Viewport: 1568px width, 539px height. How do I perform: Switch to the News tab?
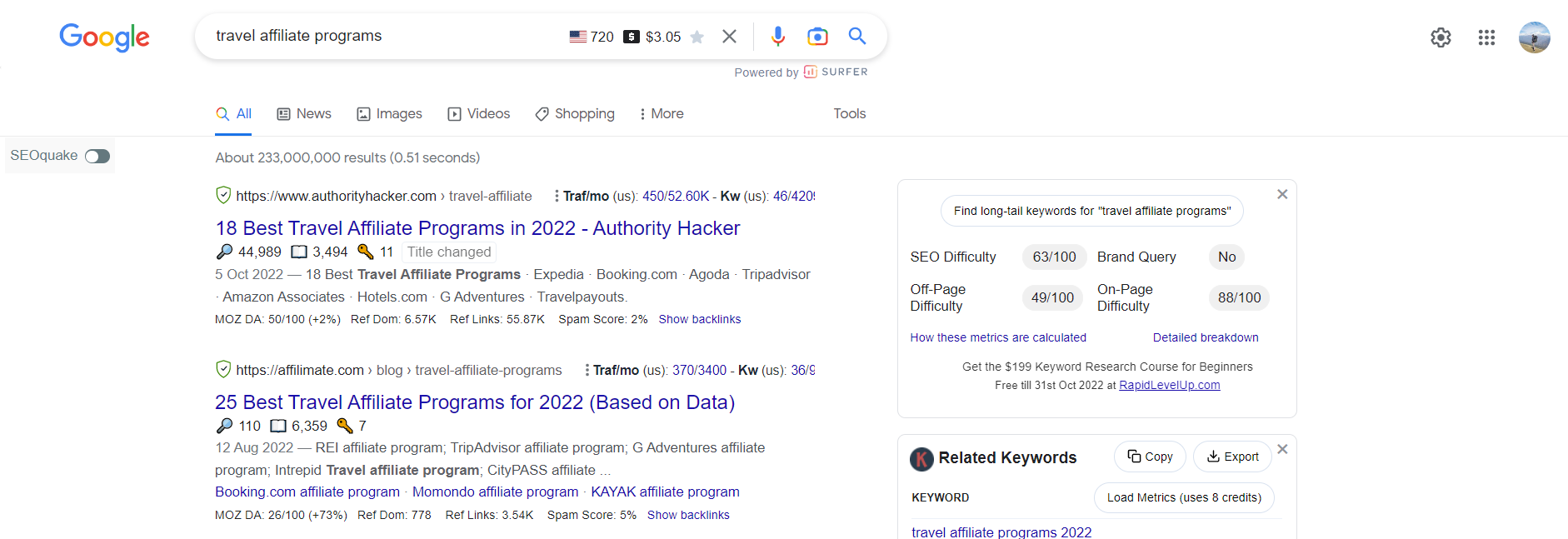tap(304, 114)
